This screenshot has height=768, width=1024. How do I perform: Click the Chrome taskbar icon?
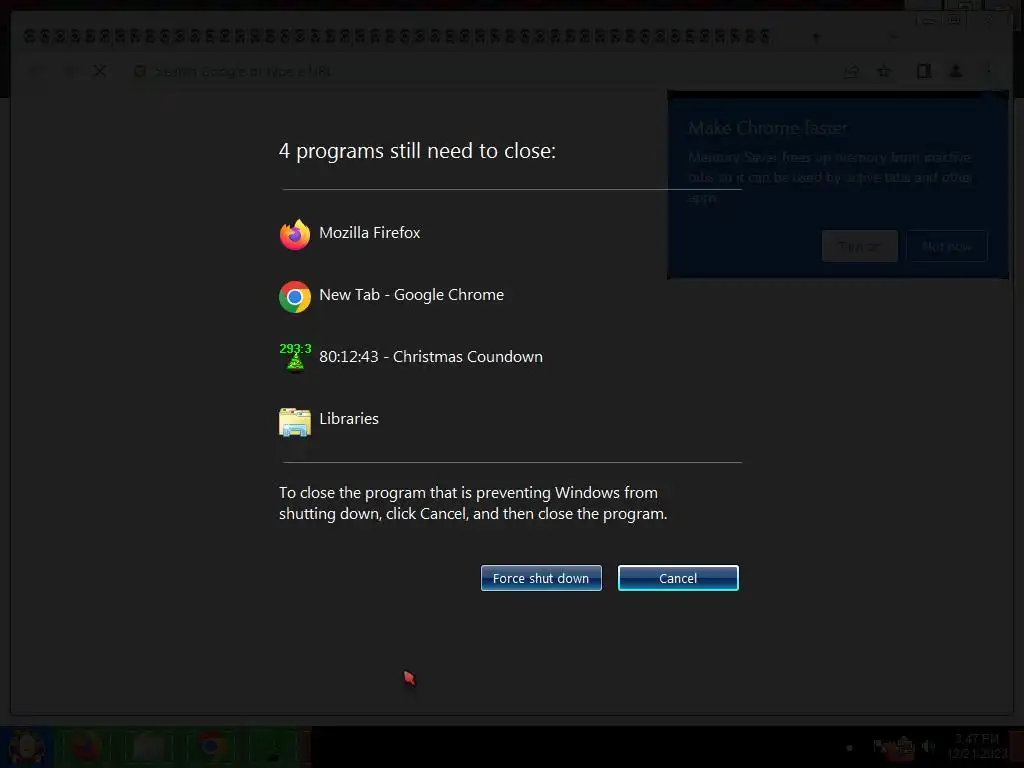(x=212, y=747)
